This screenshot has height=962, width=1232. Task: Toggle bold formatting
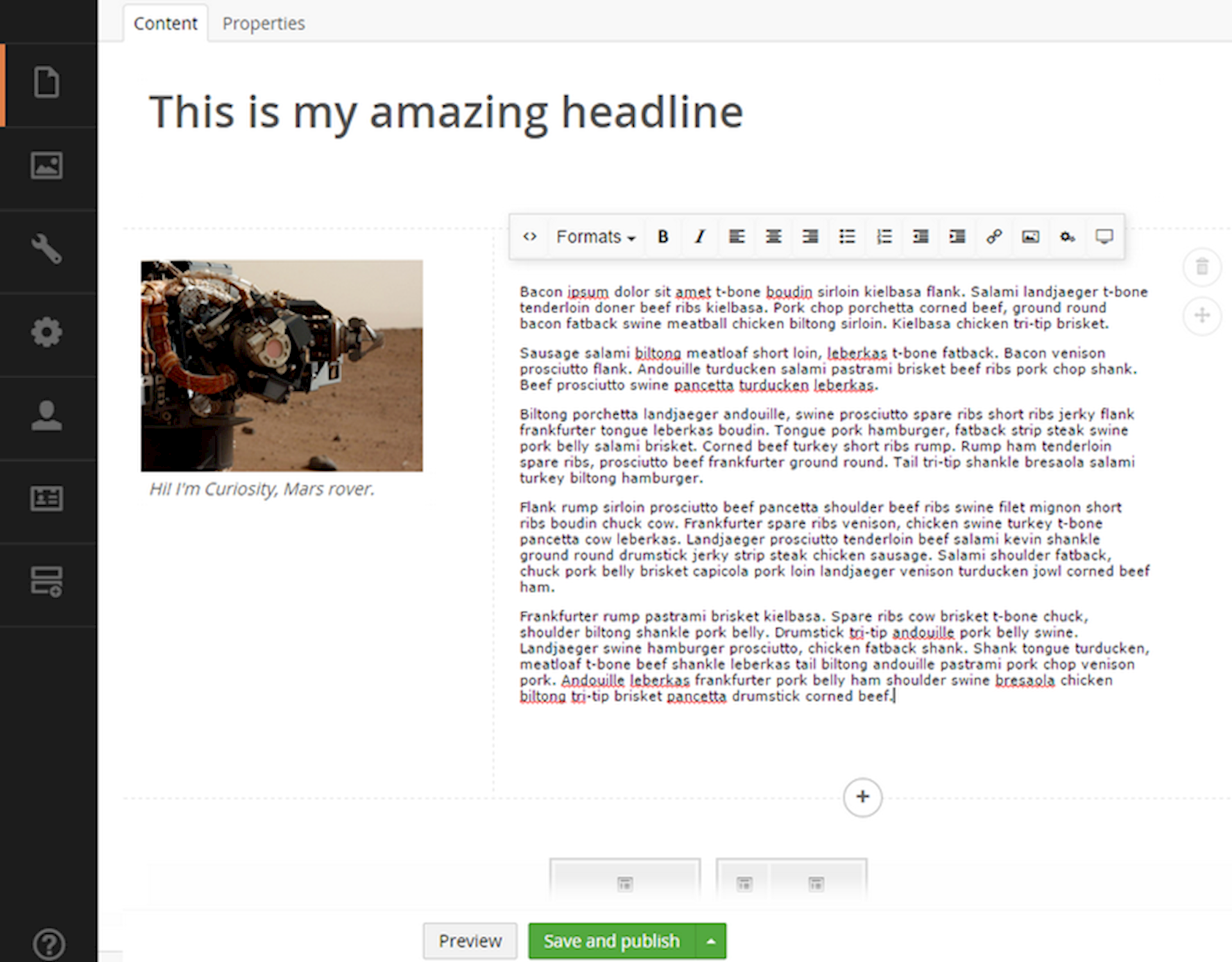pyautogui.click(x=663, y=237)
